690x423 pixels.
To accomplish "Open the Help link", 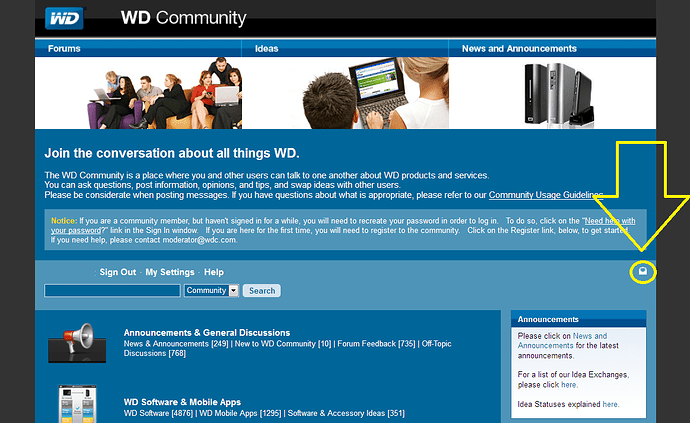I will coord(214,272).
